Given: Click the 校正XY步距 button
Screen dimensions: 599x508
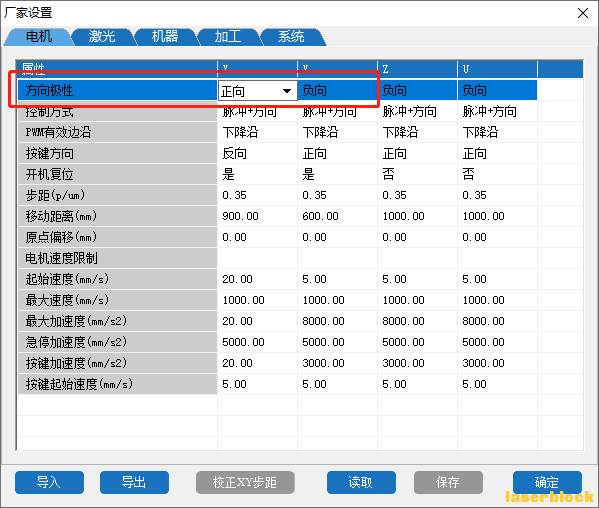Looking at the screenshot, I should (245, 482).
